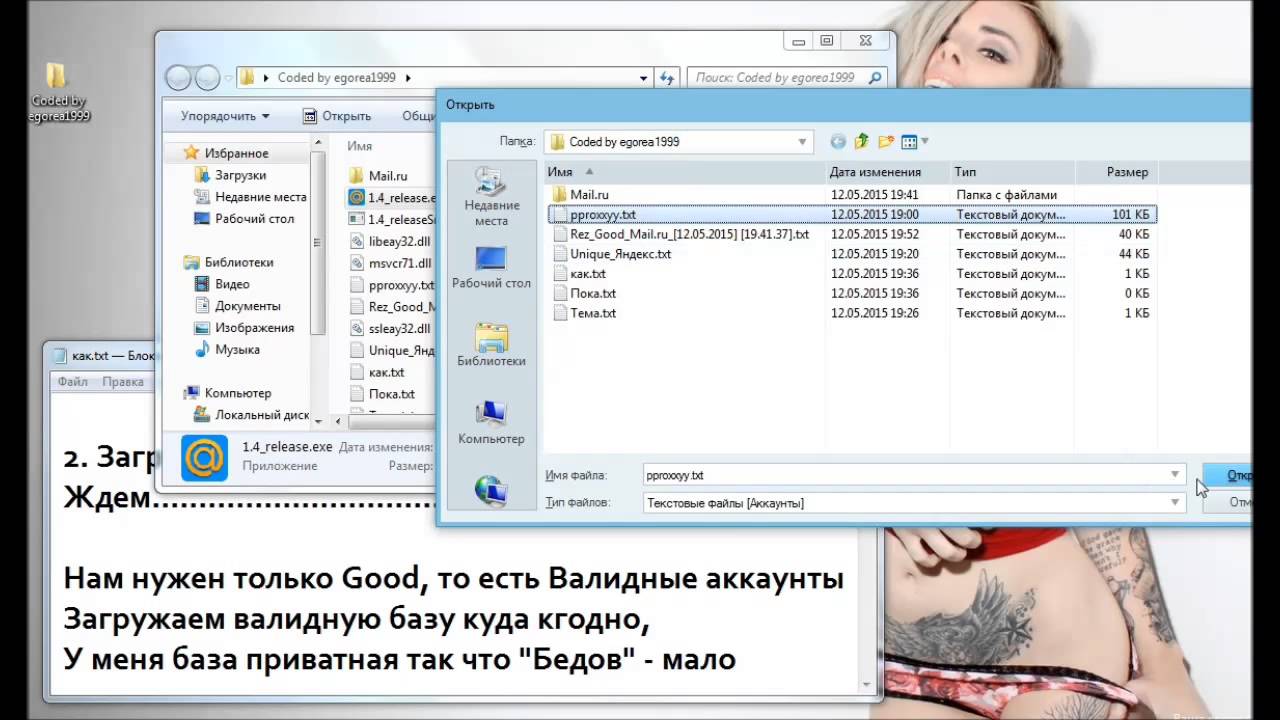The width and height of the screenshot is (1280, 720).
Task: Expand the Папка folder dropdown
Action: point(802,142)
